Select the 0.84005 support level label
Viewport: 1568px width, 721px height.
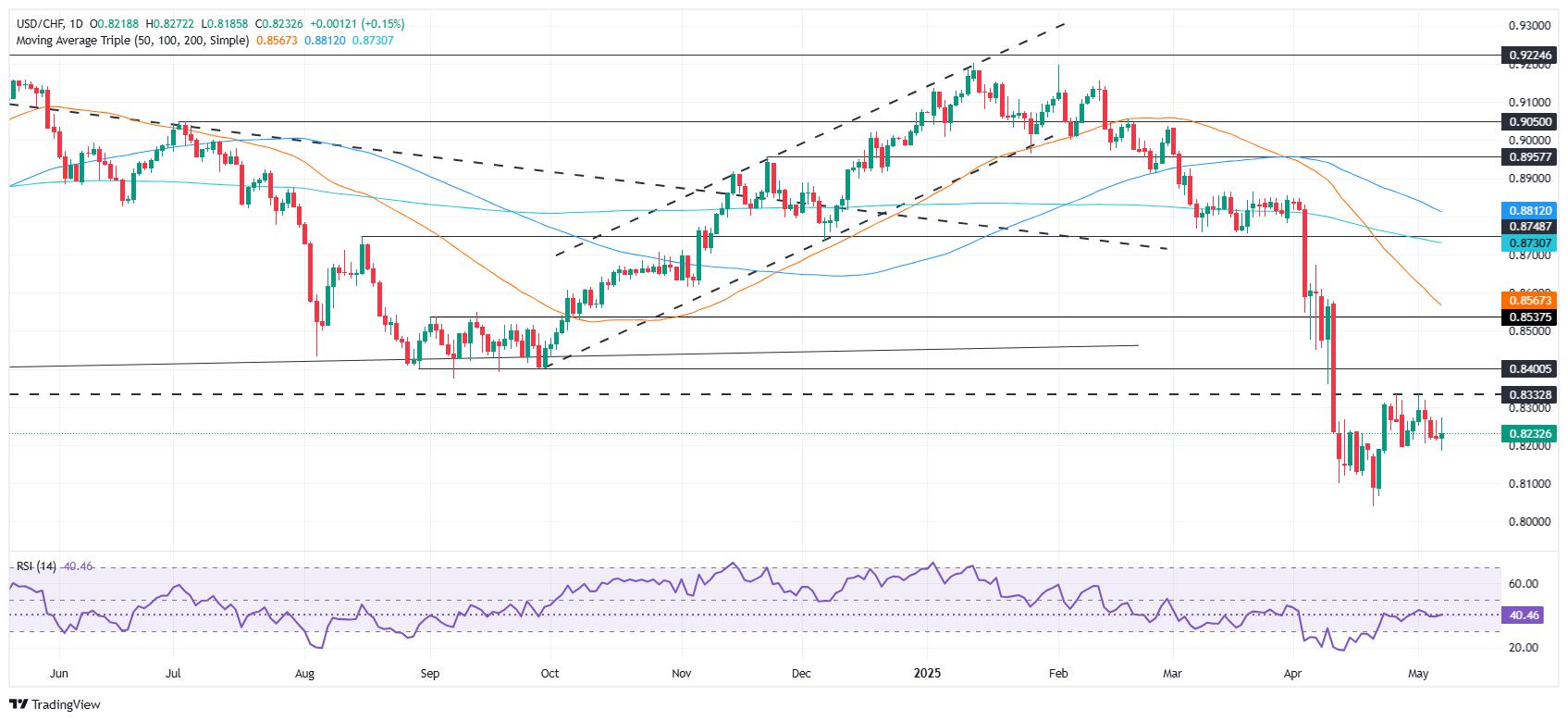[1529, 368]
